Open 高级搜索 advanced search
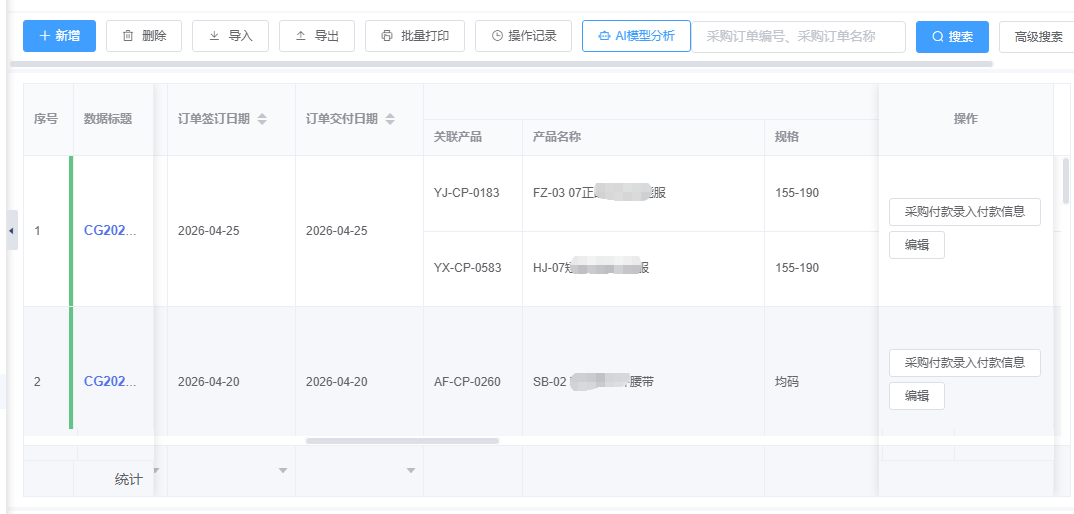This screenshot has height=514, width=1074. tap(1036, 37)
